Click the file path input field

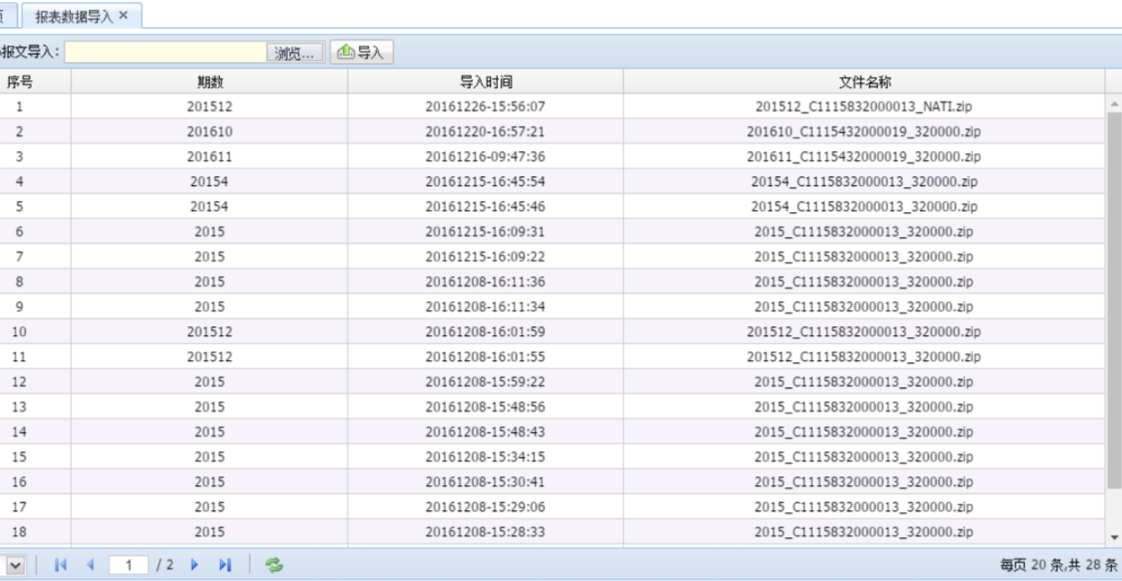[165, 53]
